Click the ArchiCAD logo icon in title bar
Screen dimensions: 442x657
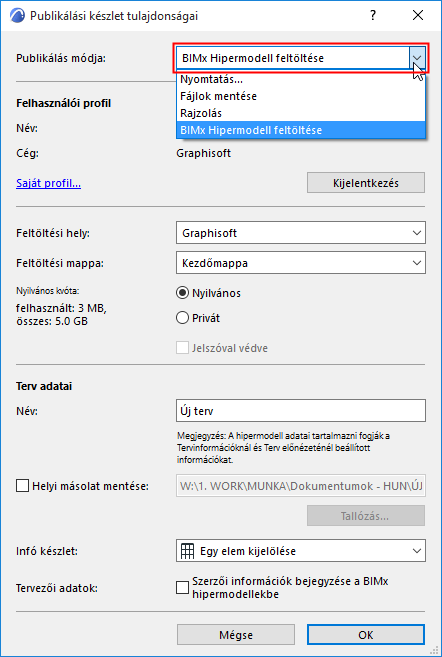(x=17, y=16)
